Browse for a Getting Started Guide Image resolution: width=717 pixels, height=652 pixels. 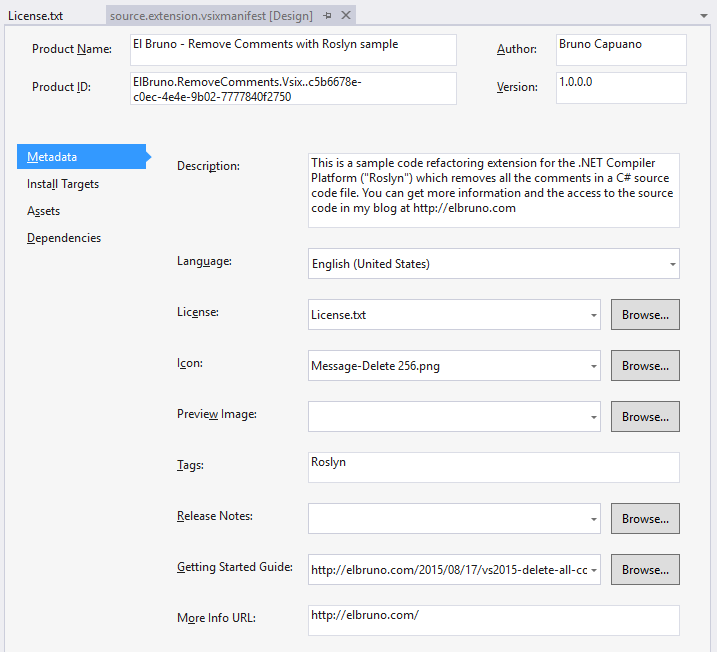tap(645, 570)
